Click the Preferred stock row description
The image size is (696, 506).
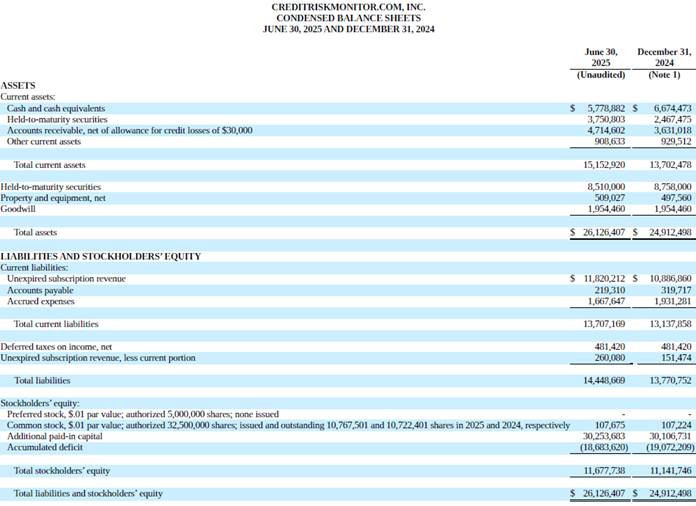[x=142, y=414]
